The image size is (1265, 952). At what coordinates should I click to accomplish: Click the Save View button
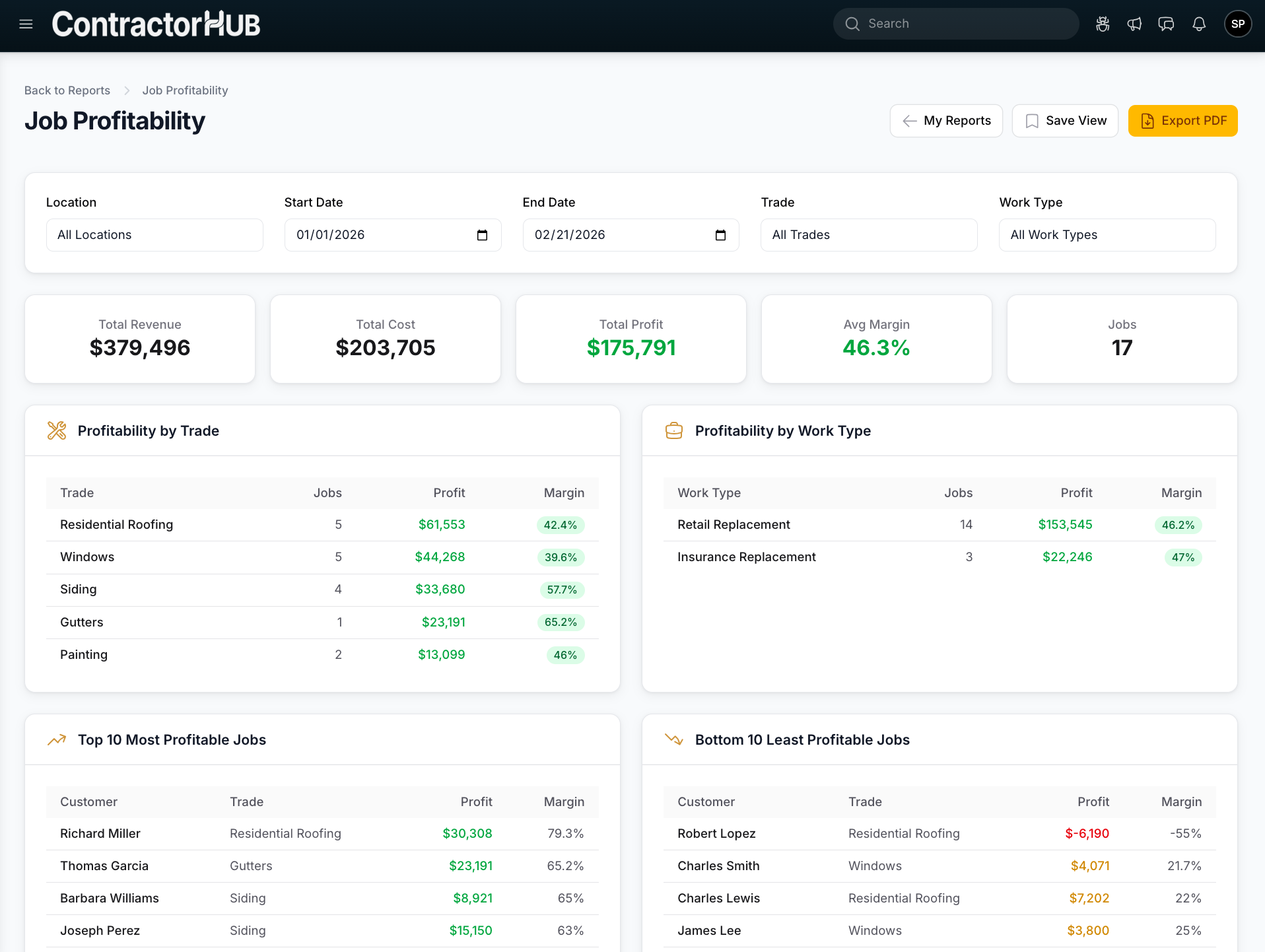(x=1064, y=121)
